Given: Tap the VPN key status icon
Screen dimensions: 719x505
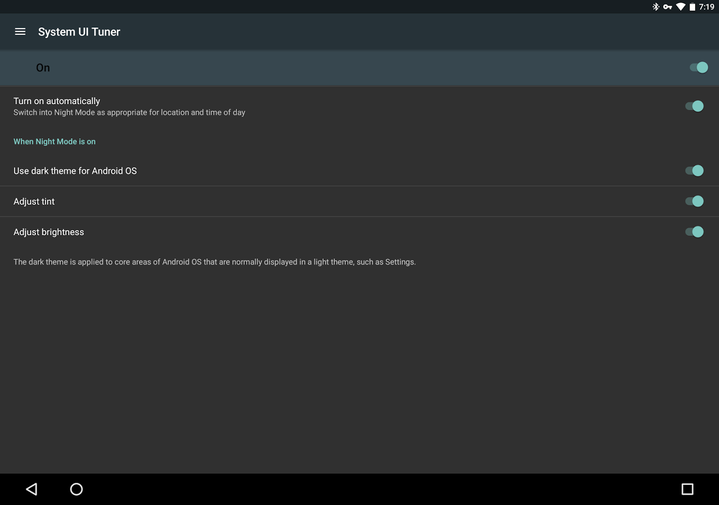Looking at the screenshot, I should (667, 7).
